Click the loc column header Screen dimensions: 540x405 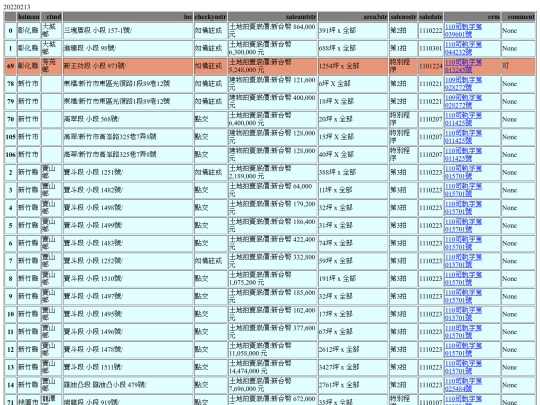click(x=128, y=17)
